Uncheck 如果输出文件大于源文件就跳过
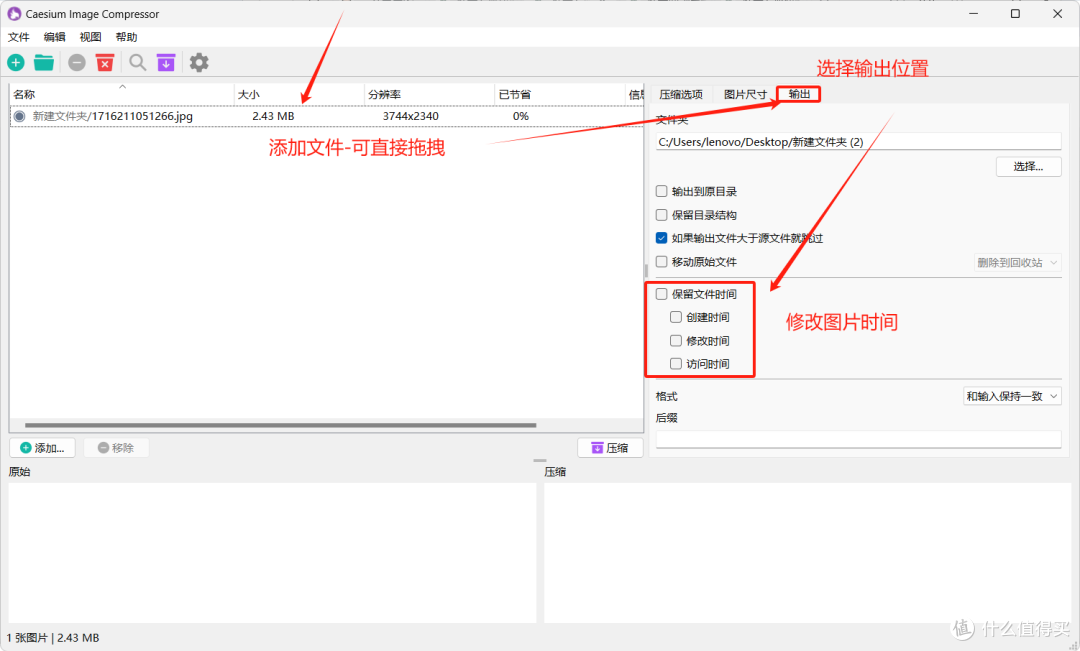 (x=661, y=238)
